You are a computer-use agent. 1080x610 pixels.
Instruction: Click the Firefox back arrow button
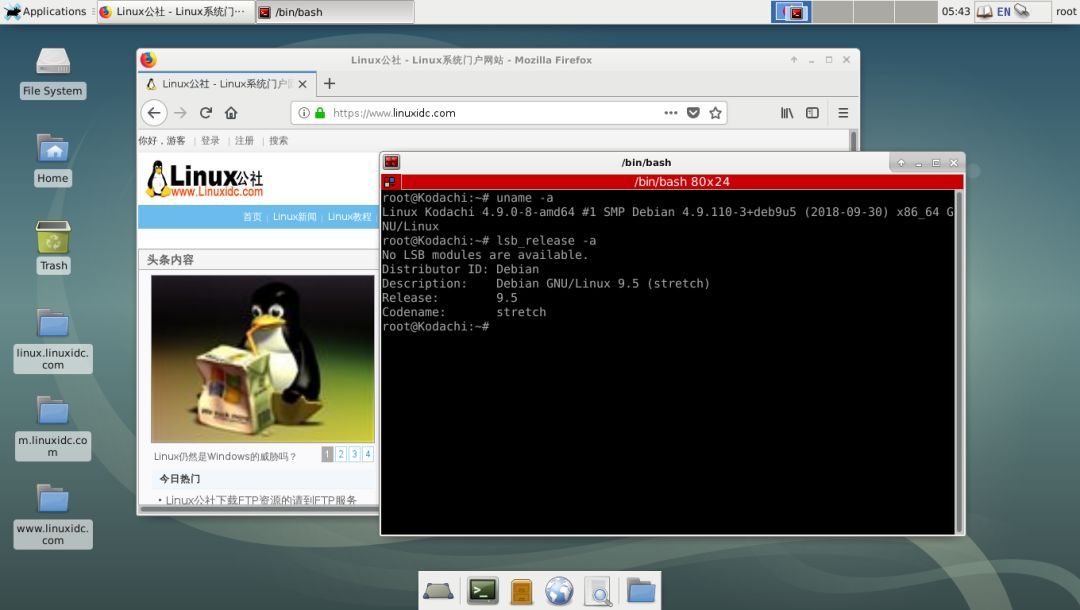[154, 113]
